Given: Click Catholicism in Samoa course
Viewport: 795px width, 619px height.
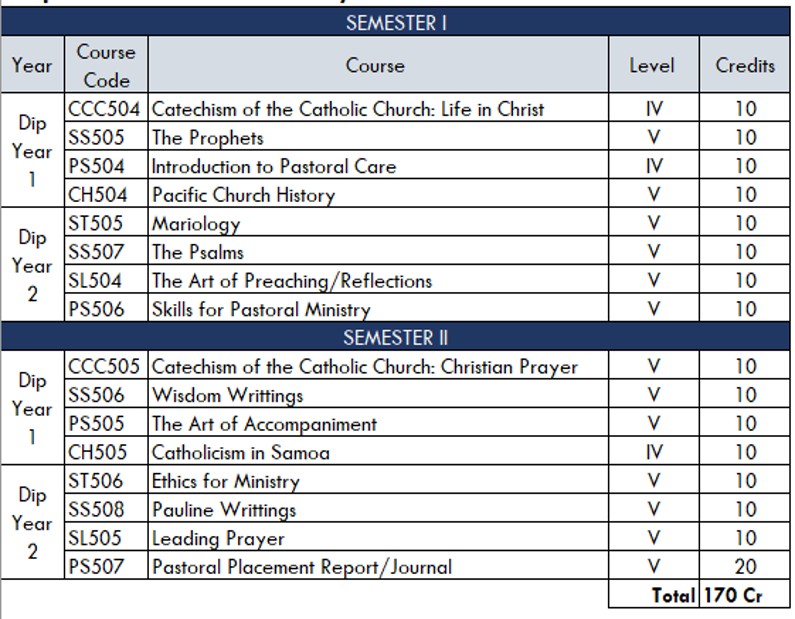Looking at the screenshot, I should 240,453.
